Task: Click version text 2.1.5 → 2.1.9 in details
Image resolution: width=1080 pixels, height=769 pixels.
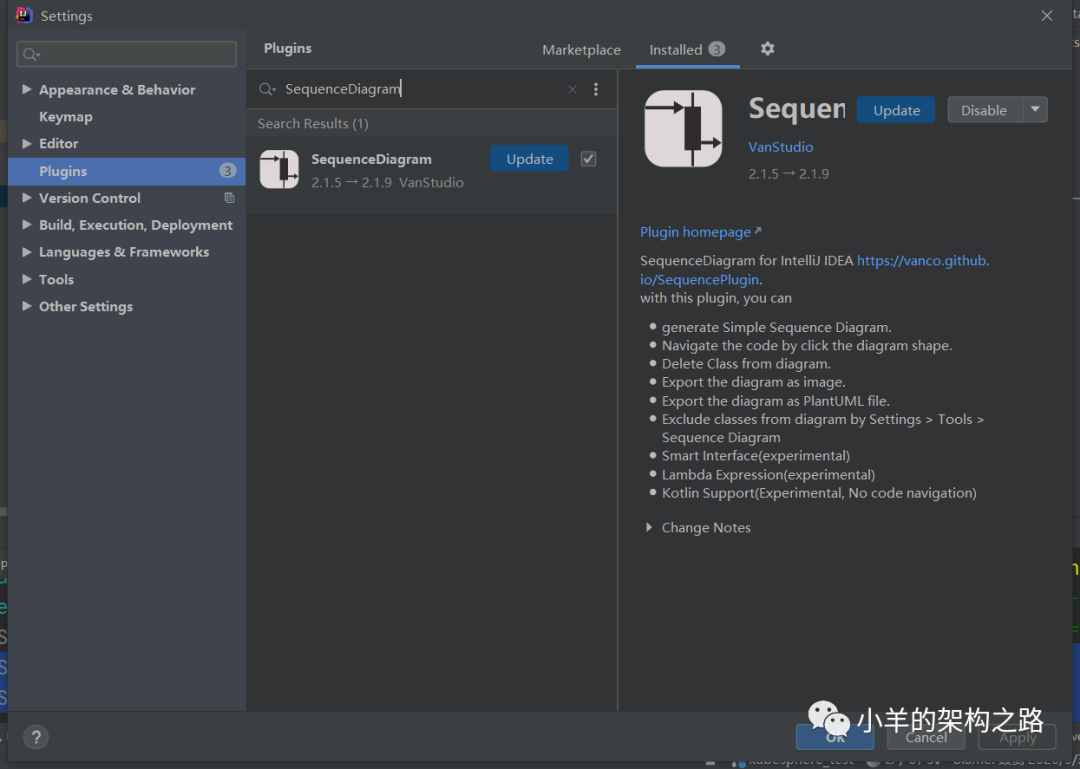Action: [x=789, y=174]
